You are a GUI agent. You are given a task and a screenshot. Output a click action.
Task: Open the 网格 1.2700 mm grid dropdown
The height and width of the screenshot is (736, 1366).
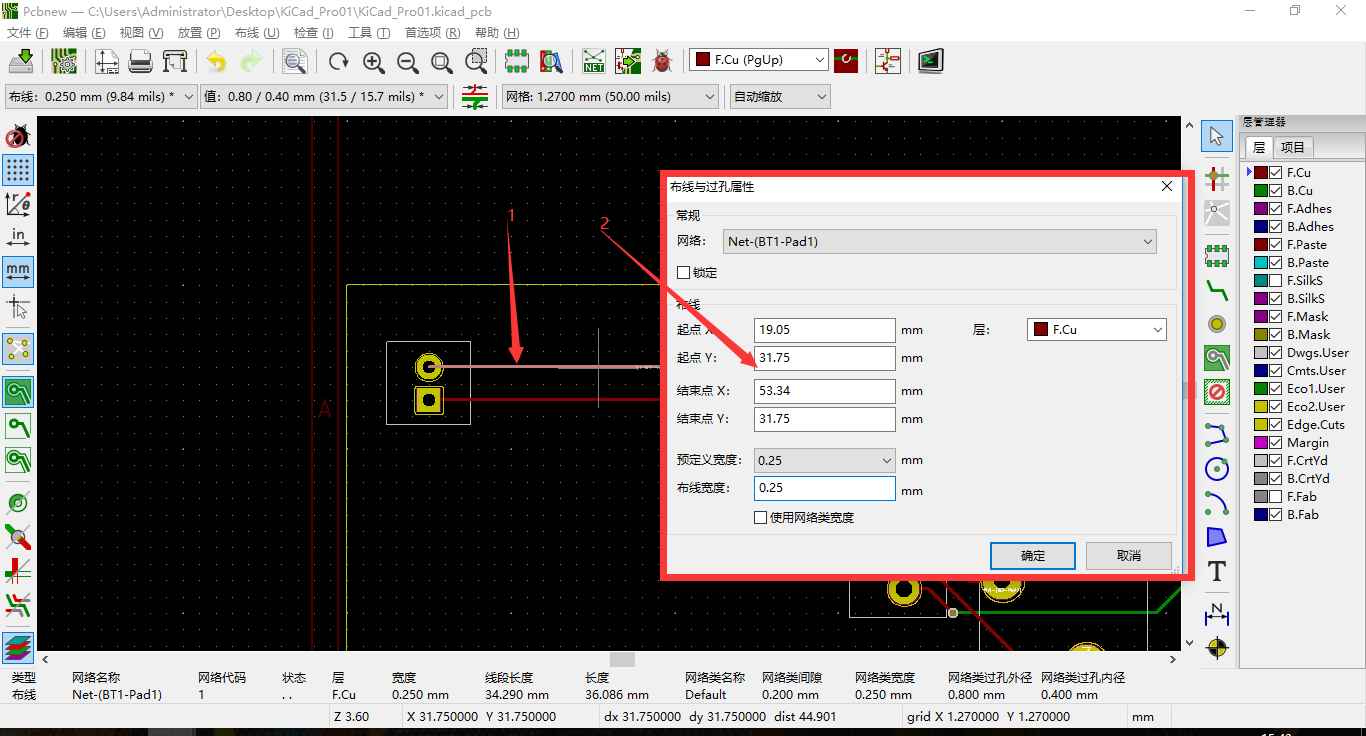[610, 97]
